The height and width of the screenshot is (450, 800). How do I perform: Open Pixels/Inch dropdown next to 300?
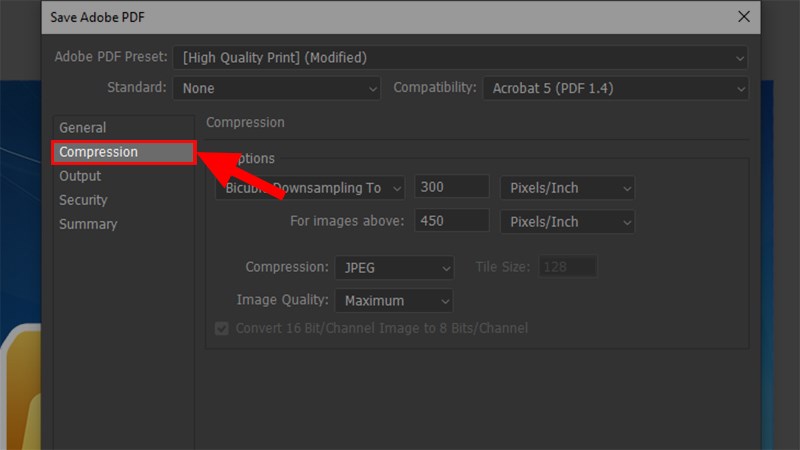click(x=567, y=187)
